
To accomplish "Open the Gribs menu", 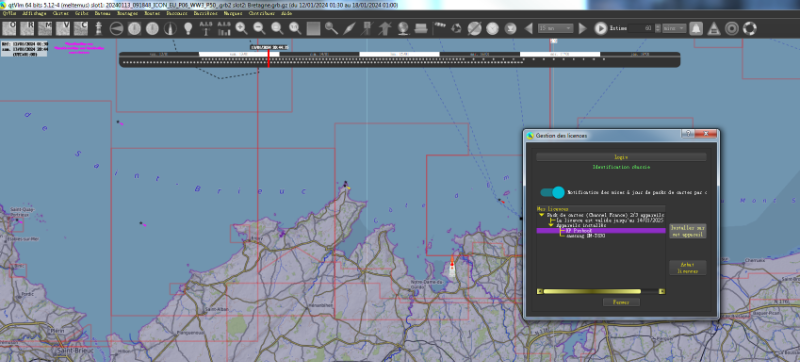I will click(82, 13).
